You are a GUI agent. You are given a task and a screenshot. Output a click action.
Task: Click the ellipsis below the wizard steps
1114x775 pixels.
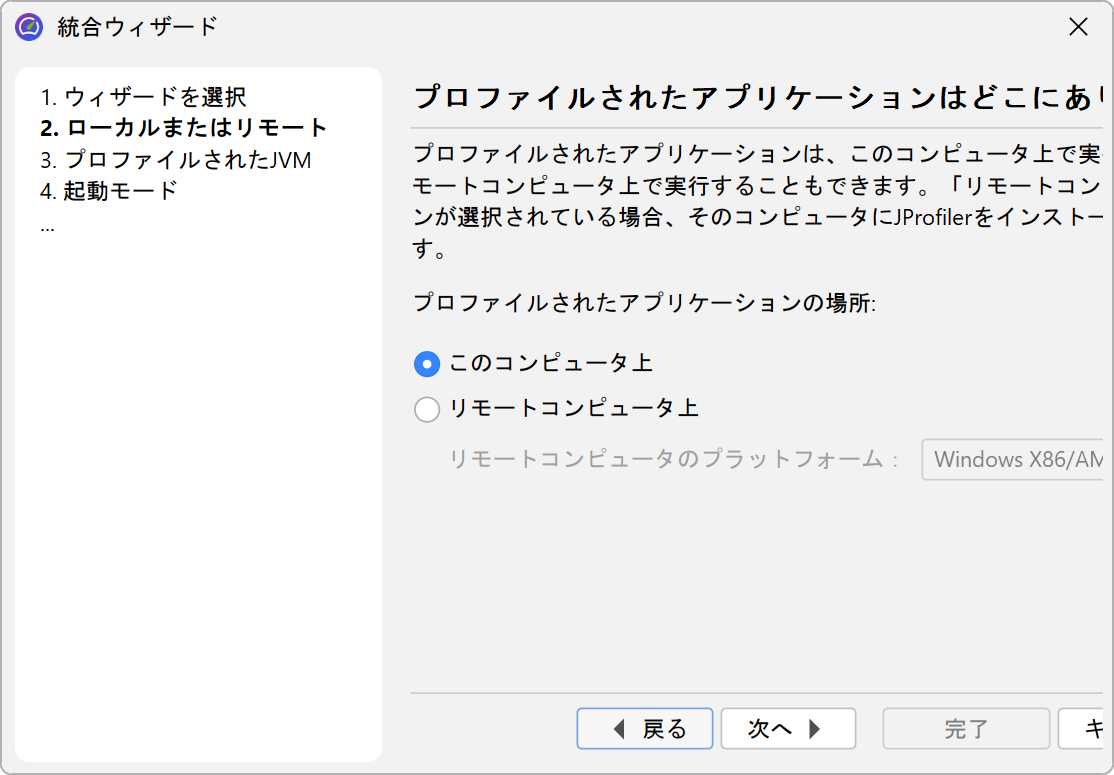click(x=47, y=227)
